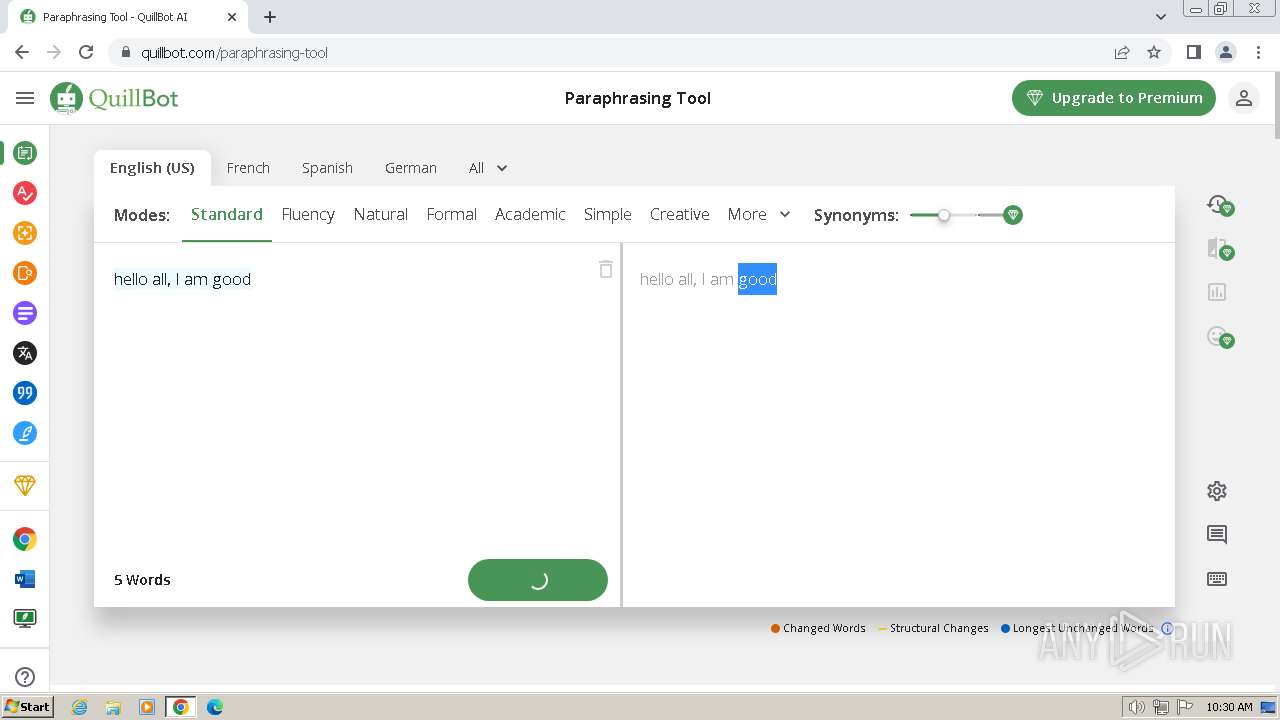Open the Grammar Checker sidebar icon
This screenshot has width=1280, height=720.
pyautogui.click(x=25, y=193)
